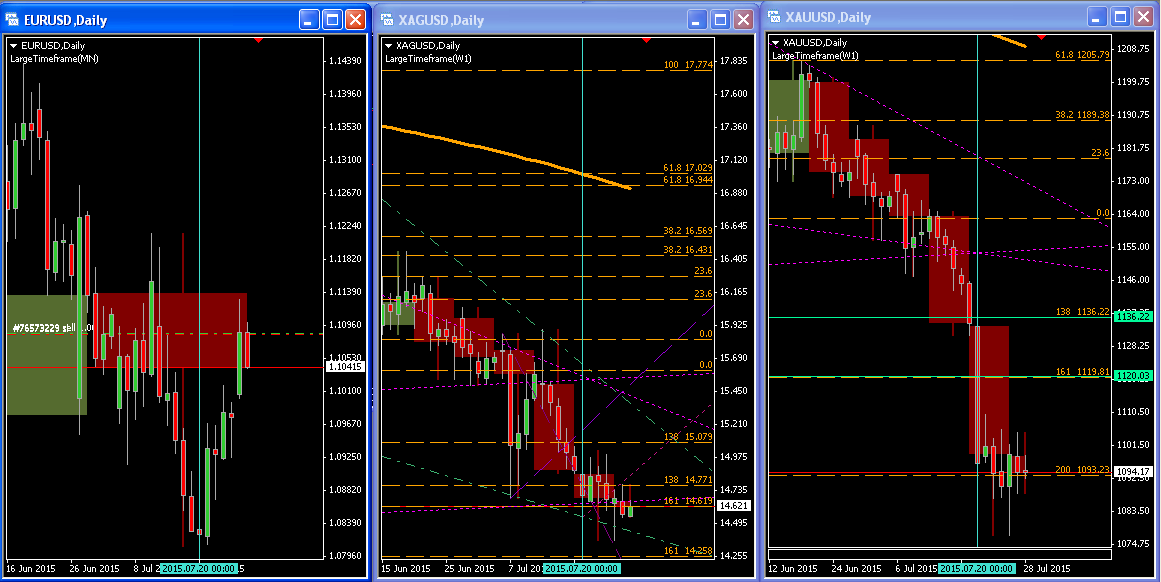Click the XAUUSD chart window icon
The width and height of the screenshot is (1161, 582).
pos(774,17)
